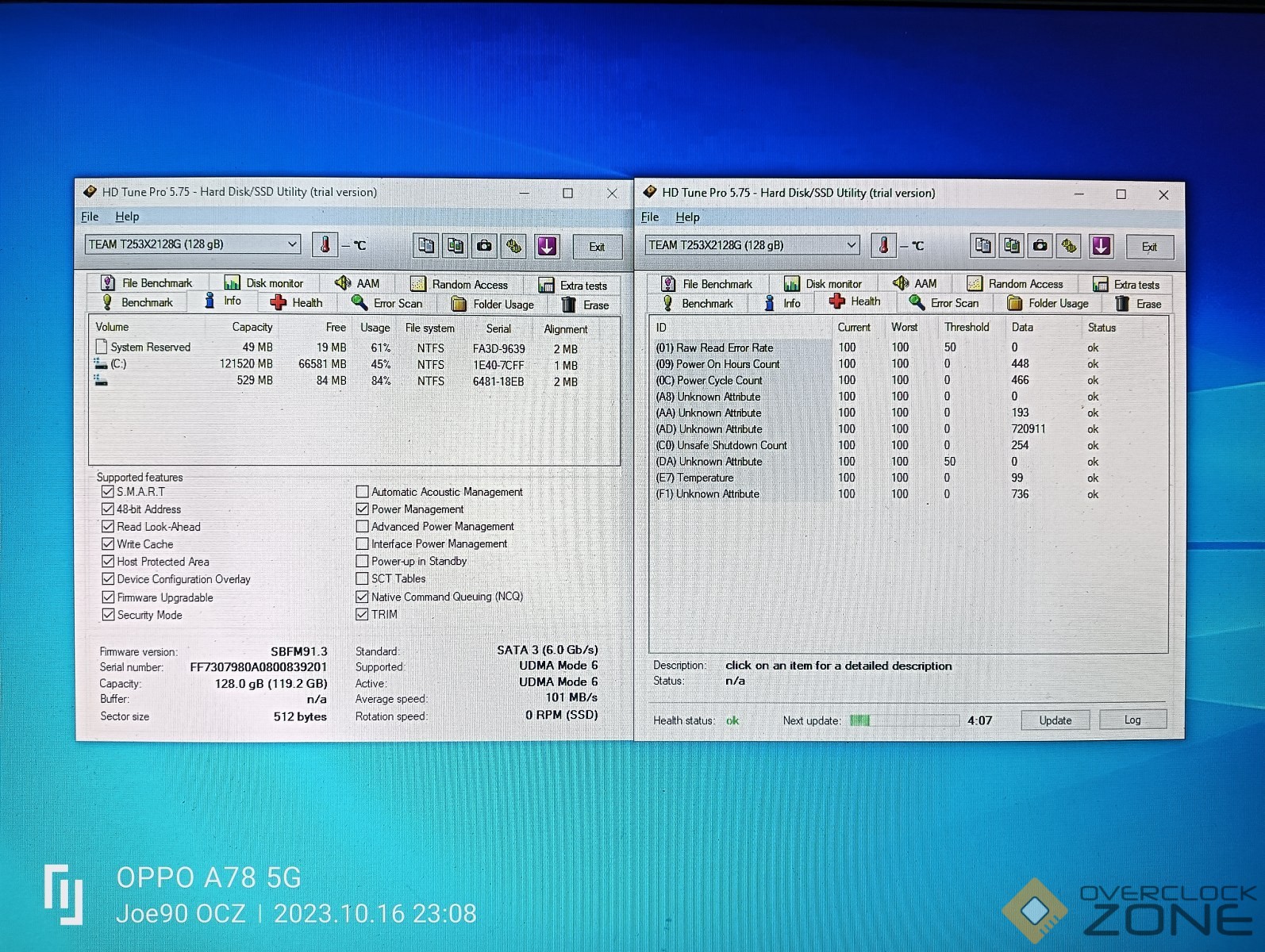Click copy text icon in right window toolbar

[983, 246]
